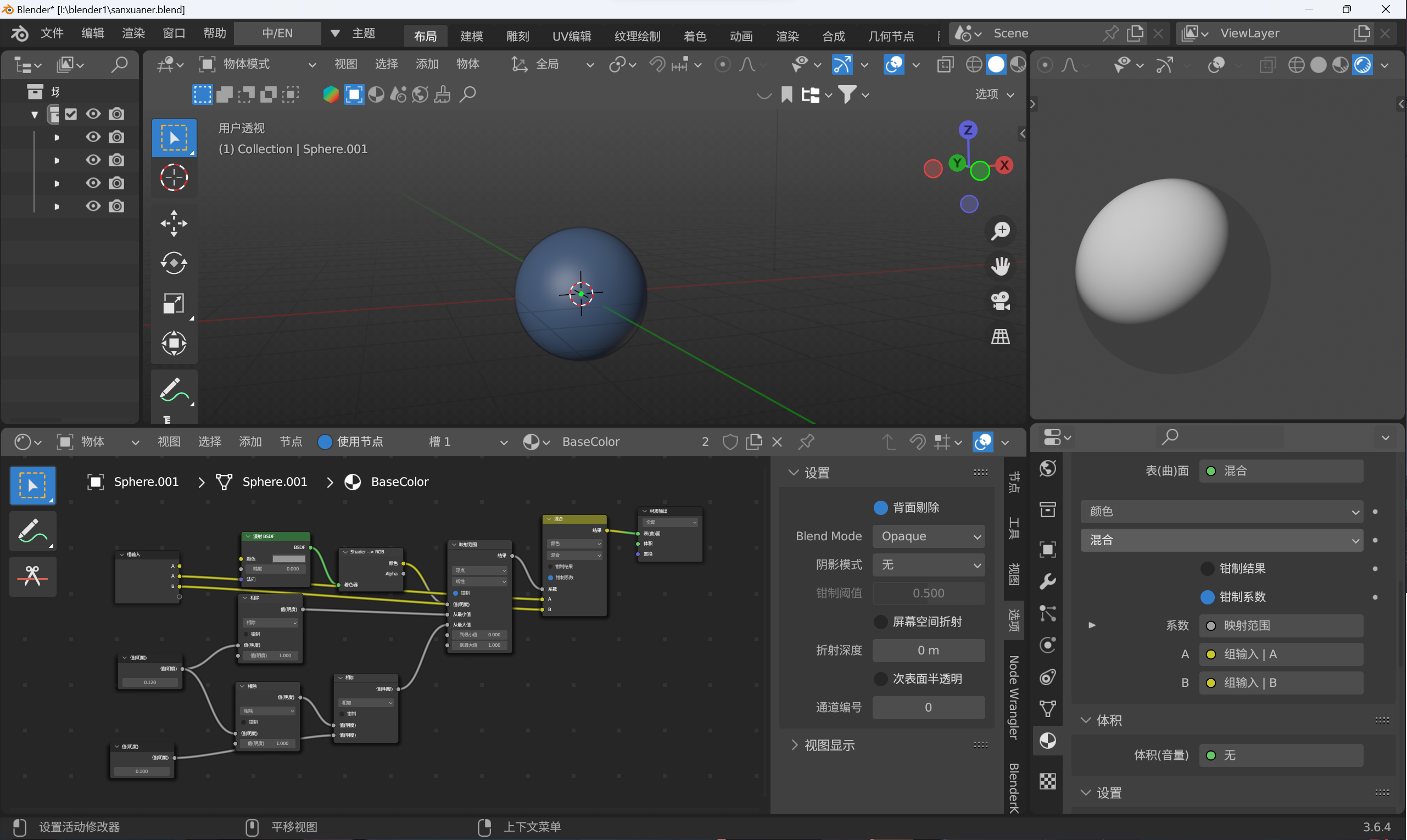1407x840 pixels.
Task: Switch to the 着色 workspace tab
Action: [695, 36]
